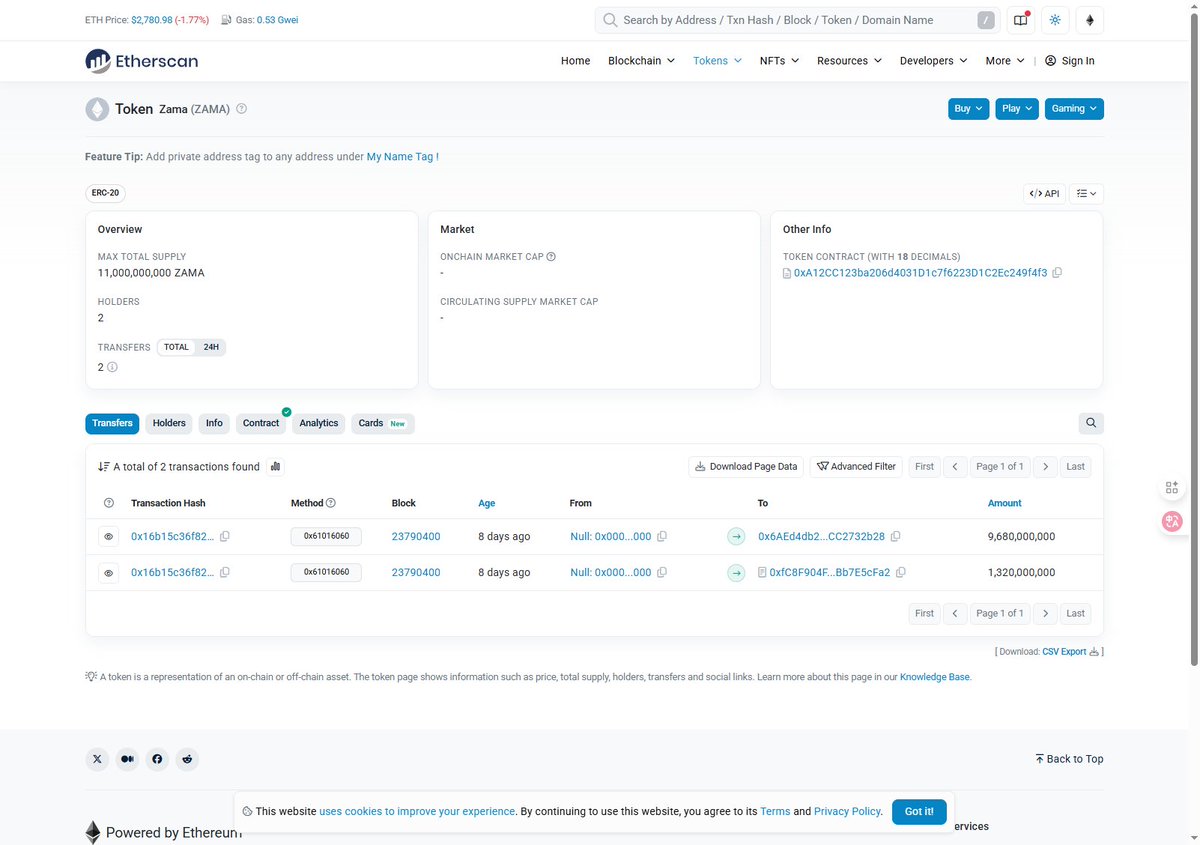Viewport: 1200px width, 845px height.
Task: Click Back to Top
Action: (1069, 759)
